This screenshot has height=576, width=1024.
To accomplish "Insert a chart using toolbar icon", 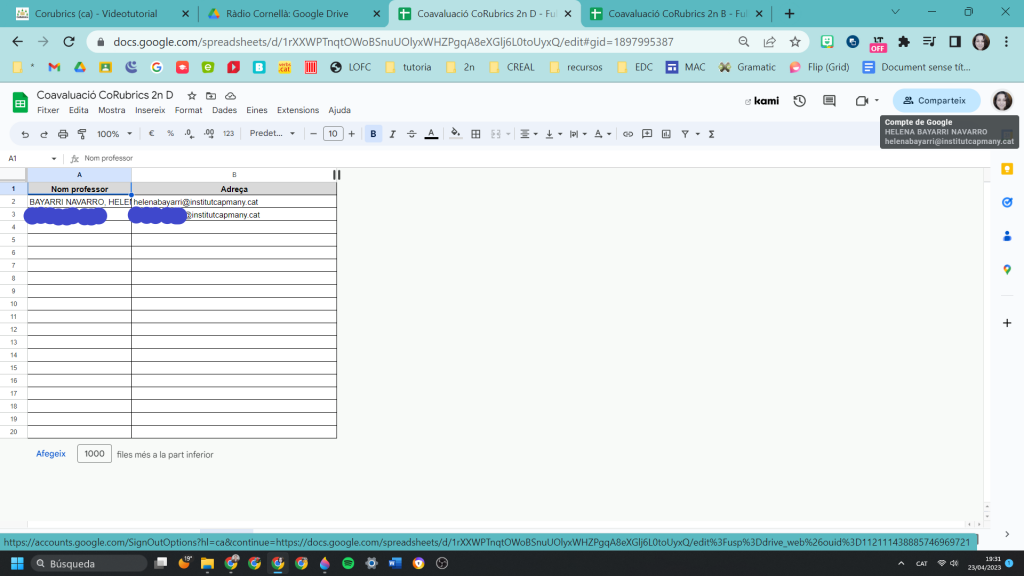I will (x=666, y=134).
